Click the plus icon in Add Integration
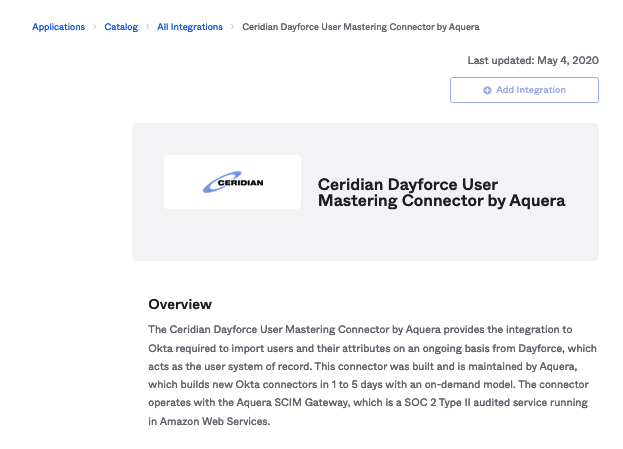 [487, 90]
